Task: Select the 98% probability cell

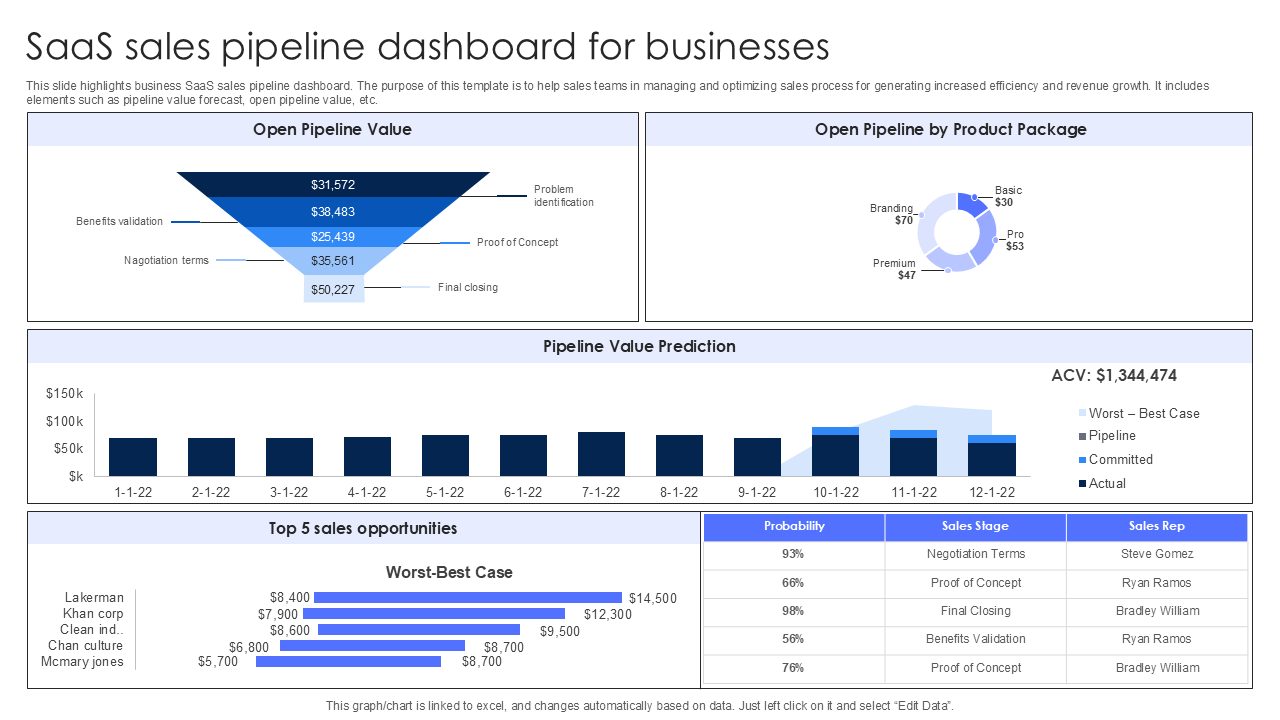Action: 794,611
